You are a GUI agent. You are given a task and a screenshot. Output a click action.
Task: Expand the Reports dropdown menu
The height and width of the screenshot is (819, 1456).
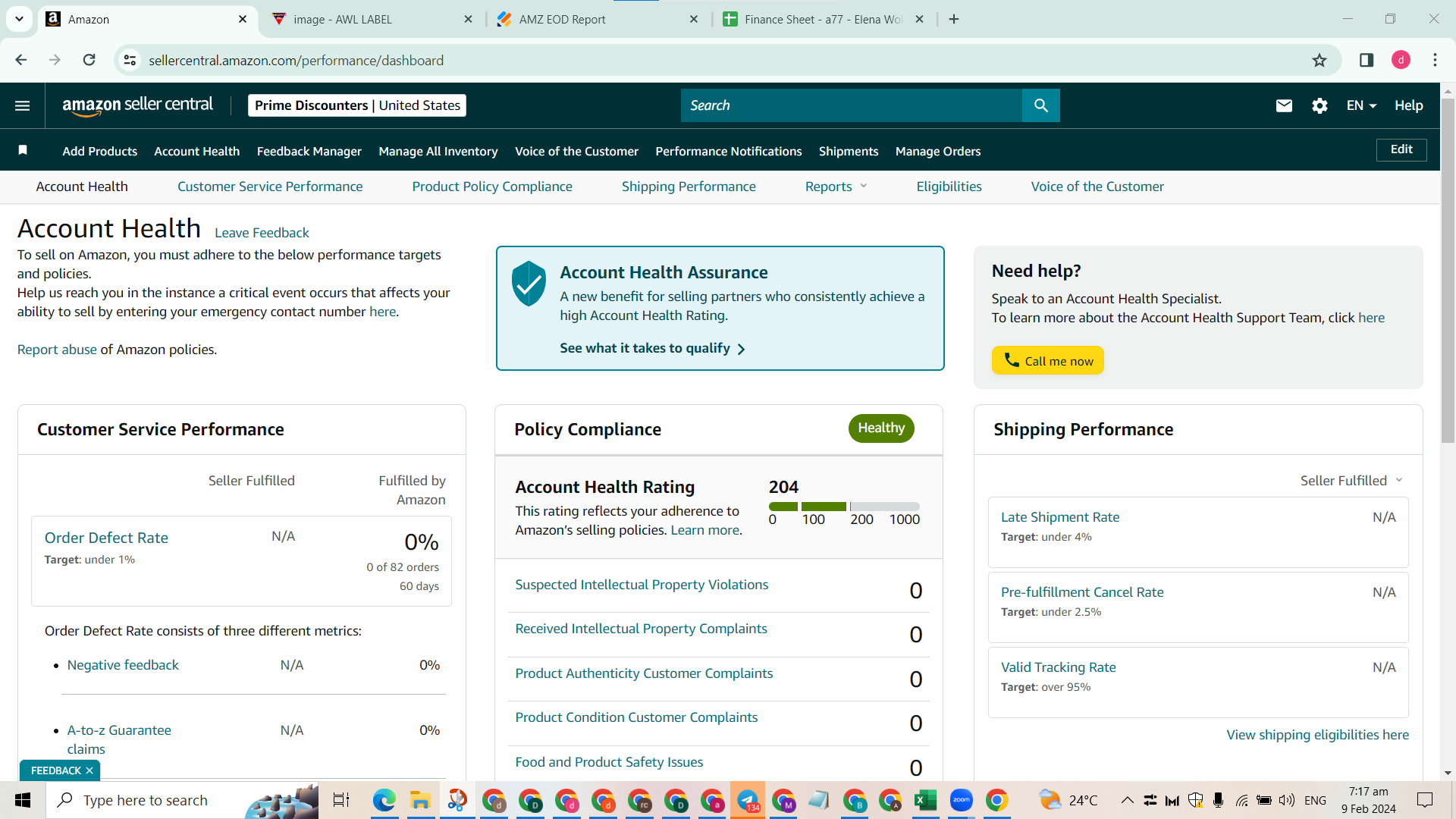pyautogui.click(x=836, y=187)
